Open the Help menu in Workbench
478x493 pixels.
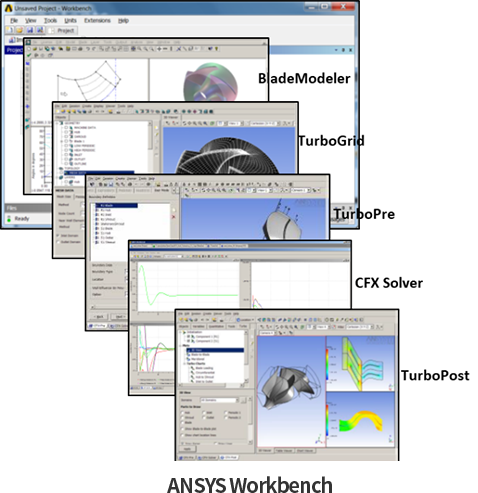pyautogui.click(x=123, y=21)
